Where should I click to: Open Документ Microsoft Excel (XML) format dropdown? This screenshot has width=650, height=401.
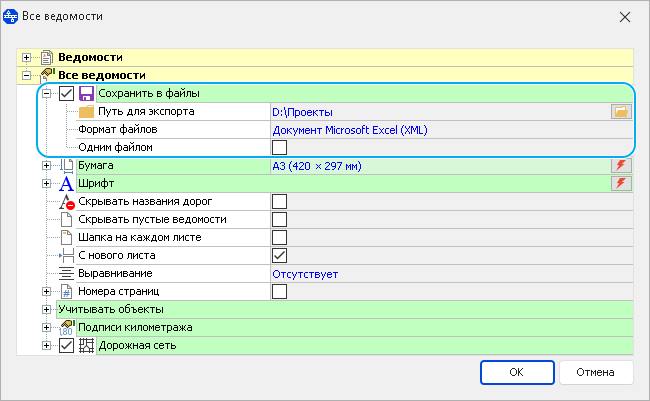click(x=452, y=130)
